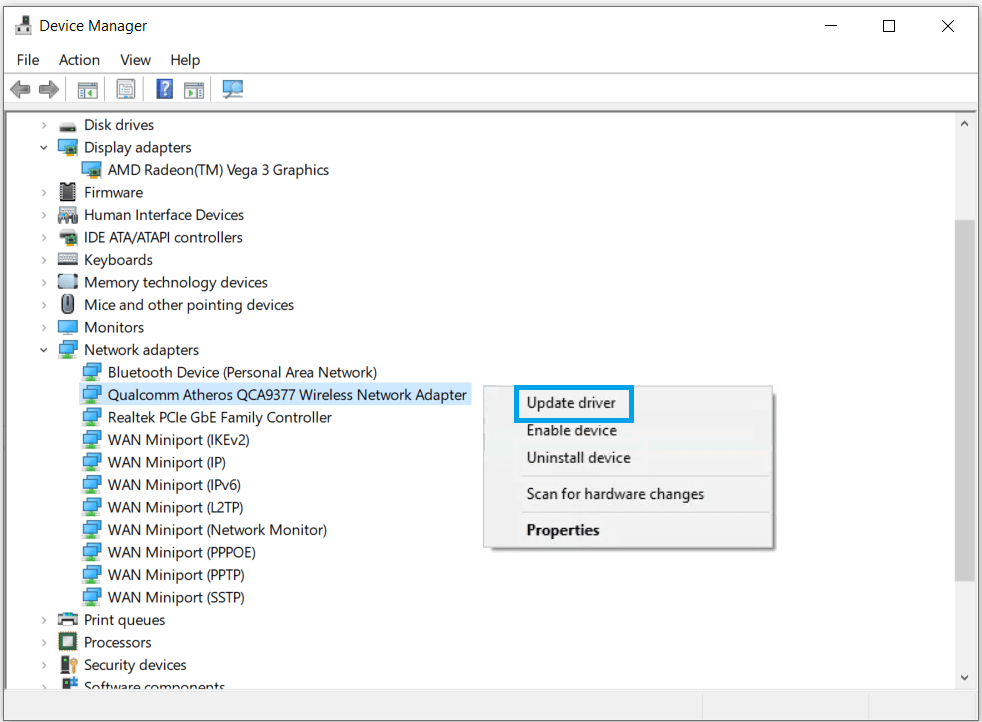Click the Back arrow toolbar icon
Image resolution: width=982 pixels, height=722 pixels.
coord(20,90)
